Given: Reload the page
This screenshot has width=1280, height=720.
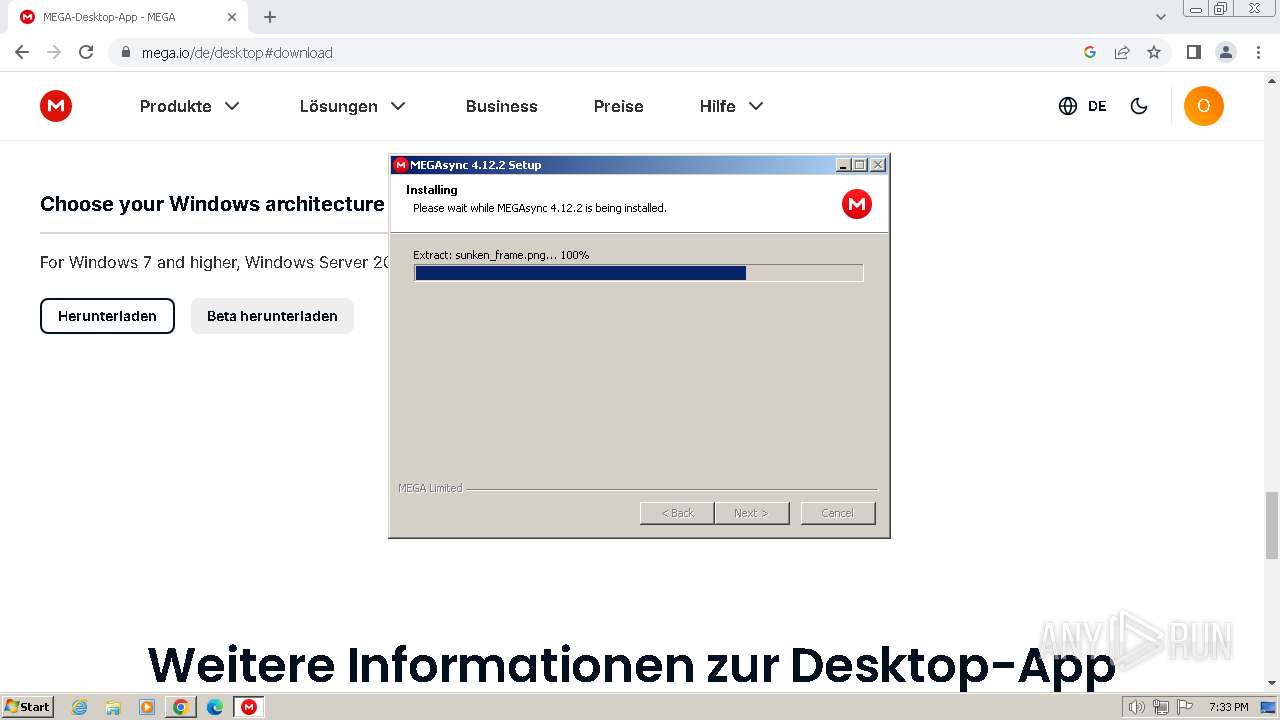Looking at the screenshot, I should point(86,52).
